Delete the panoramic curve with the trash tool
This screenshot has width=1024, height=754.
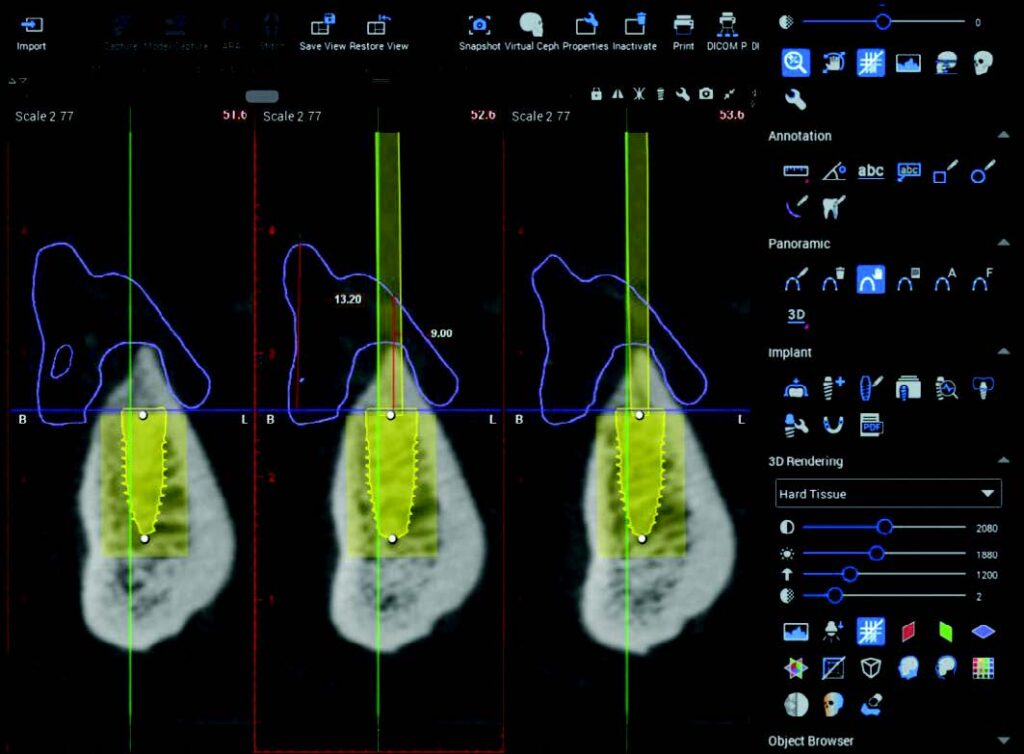coord(832,279)
